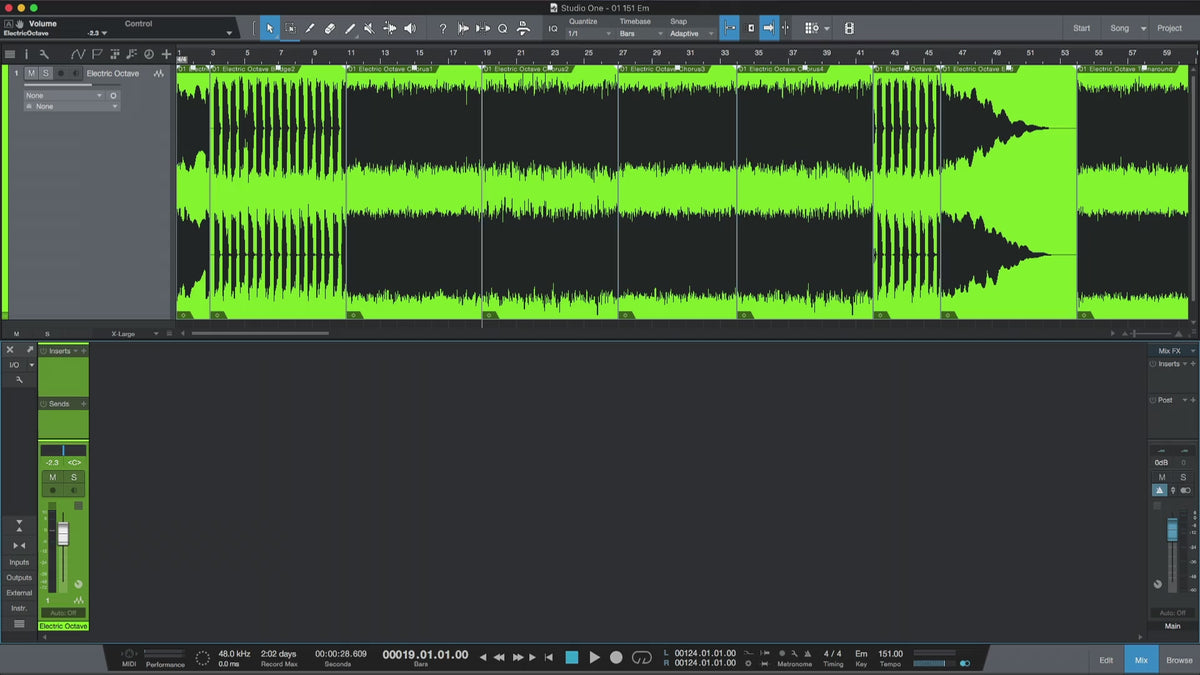Pick the Mute tool in the toolbar
Viewport: 1200px width, 675px height.
[x=369, y=29]
